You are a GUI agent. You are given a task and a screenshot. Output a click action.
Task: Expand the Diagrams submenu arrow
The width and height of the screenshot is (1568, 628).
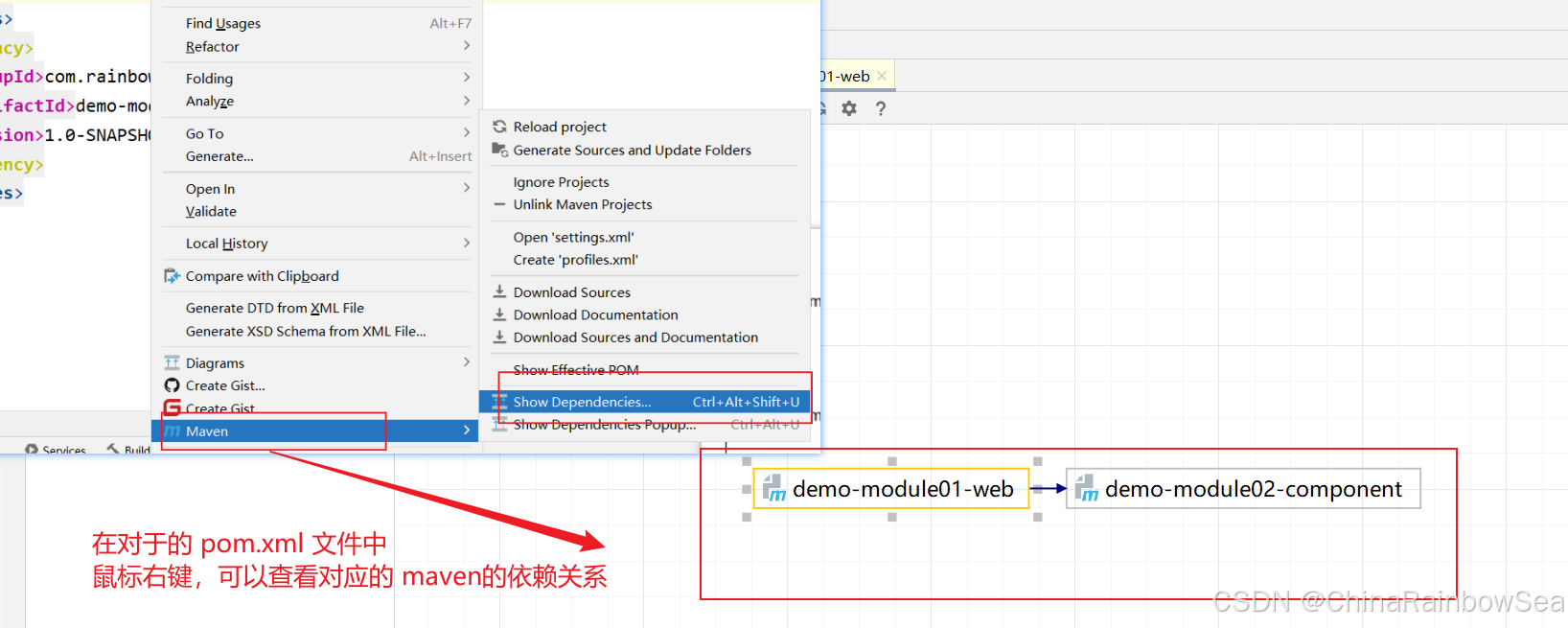pos(467,362)
